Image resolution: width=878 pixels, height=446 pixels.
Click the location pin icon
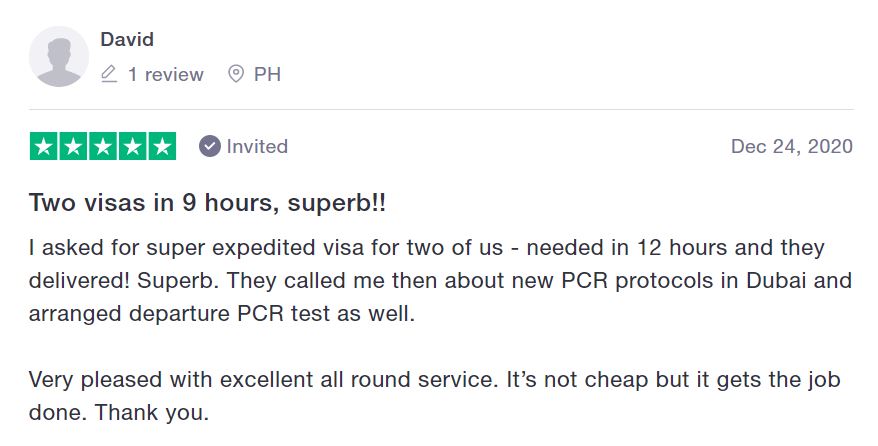(236, 74)
